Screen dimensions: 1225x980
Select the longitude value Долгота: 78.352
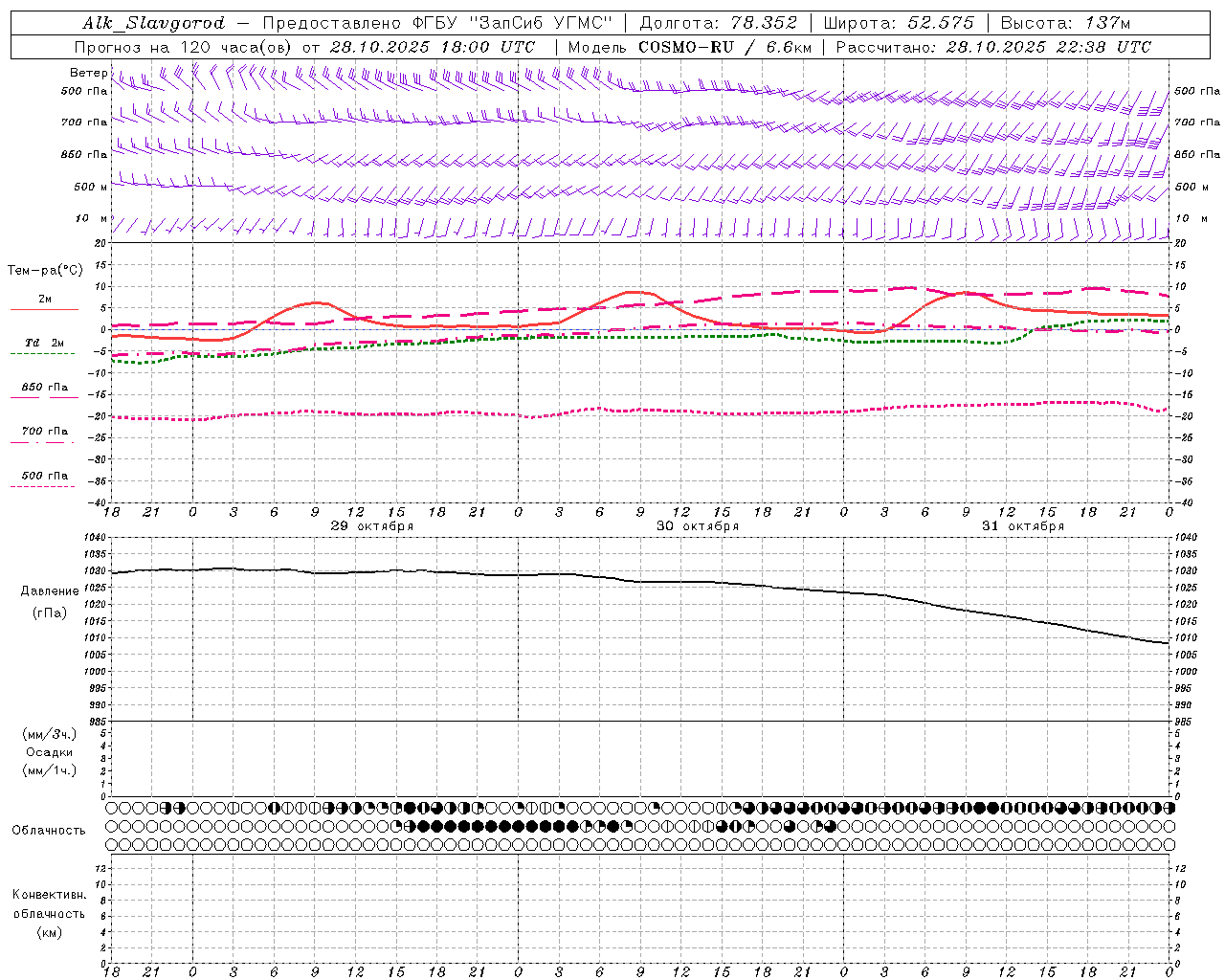point(717,23)
